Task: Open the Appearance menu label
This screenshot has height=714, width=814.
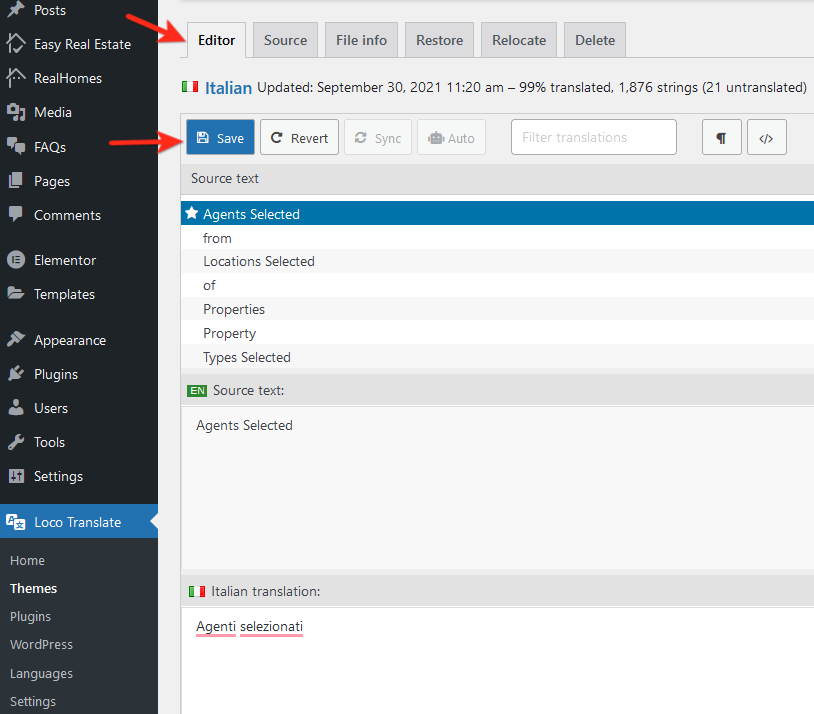Action: [70, 341]
